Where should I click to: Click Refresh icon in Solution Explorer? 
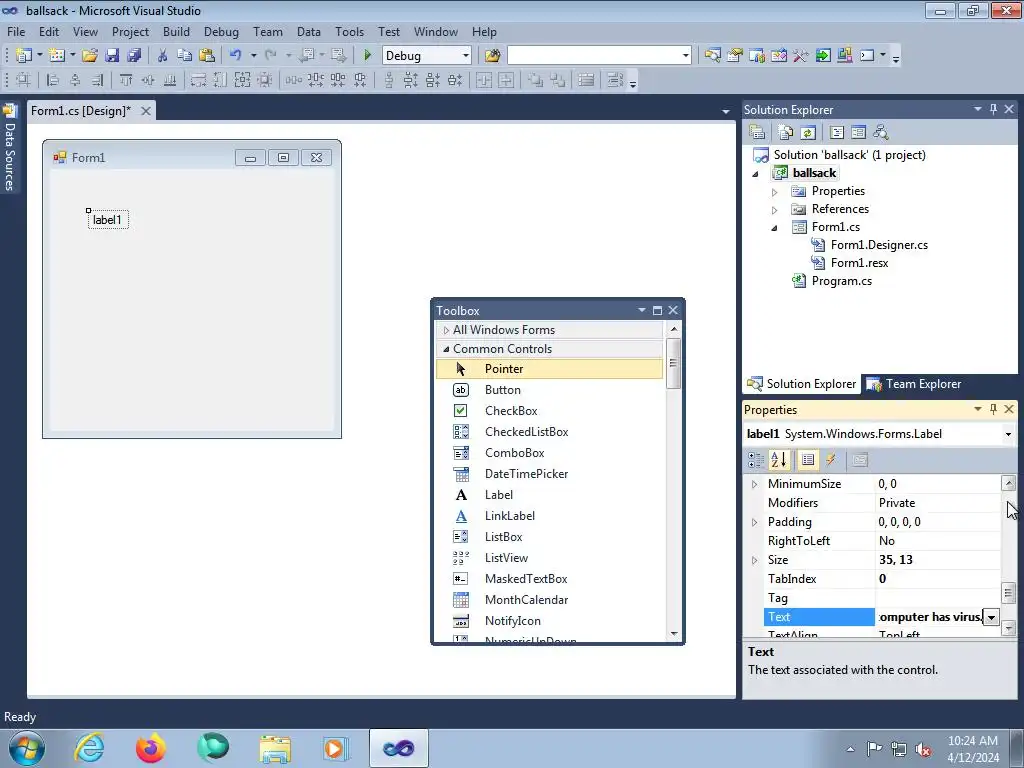point(808,133)
